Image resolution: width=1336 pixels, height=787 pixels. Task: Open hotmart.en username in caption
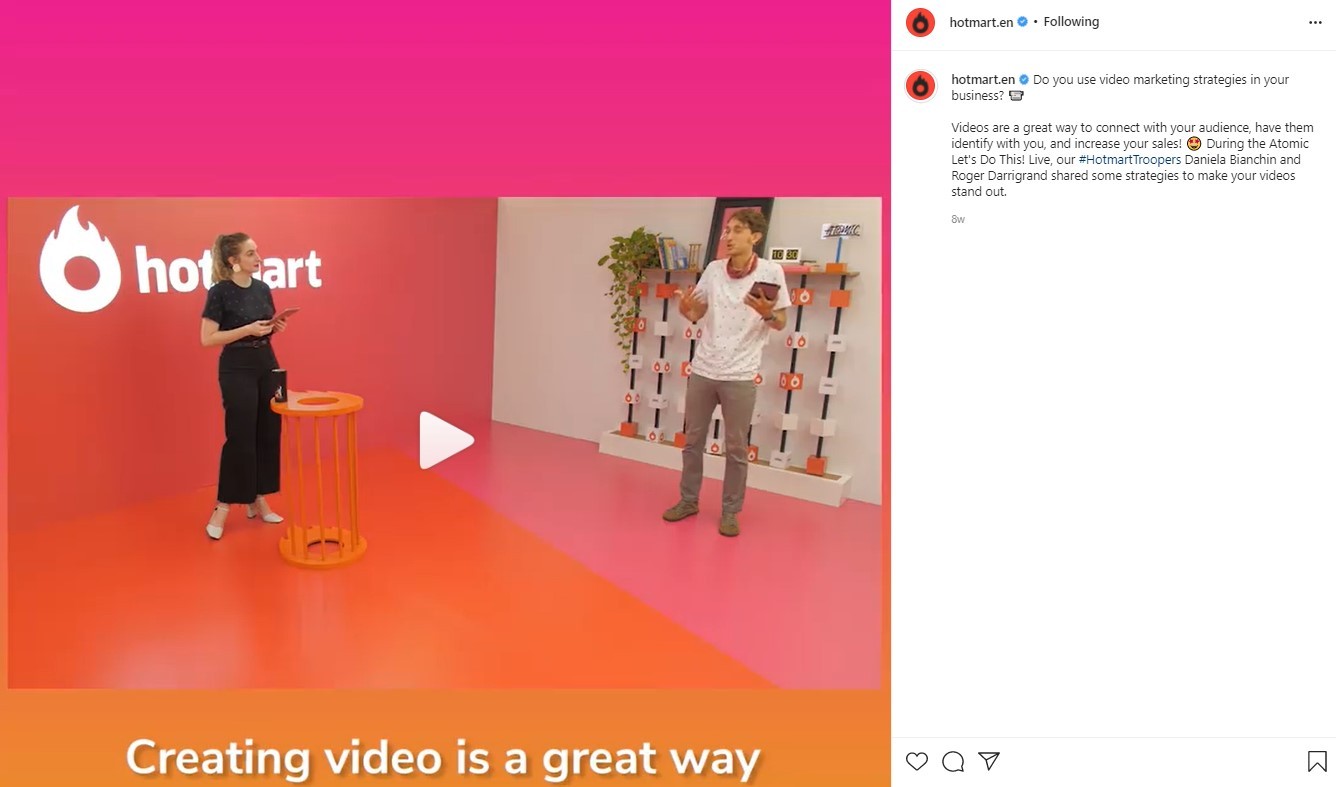983,80
